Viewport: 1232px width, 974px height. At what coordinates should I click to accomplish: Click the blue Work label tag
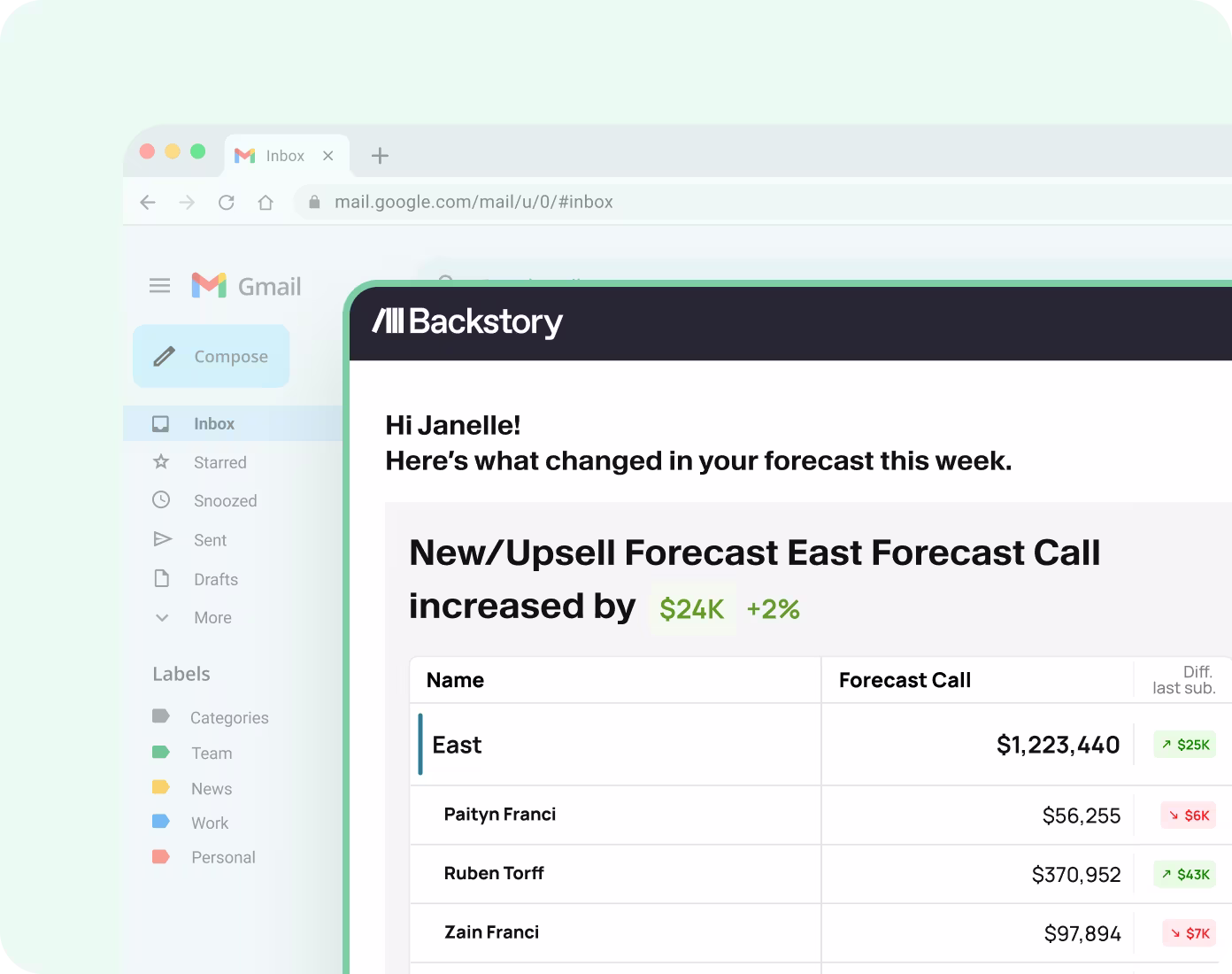pyautogui.click(x=160, y=821)
